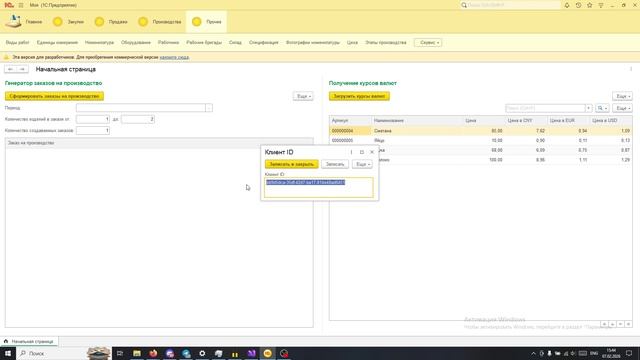This screenshot has width=640, height=360.
Task: Click Записать и закрыть in Клиент ID dialog
Action: [x=291, y=164]
